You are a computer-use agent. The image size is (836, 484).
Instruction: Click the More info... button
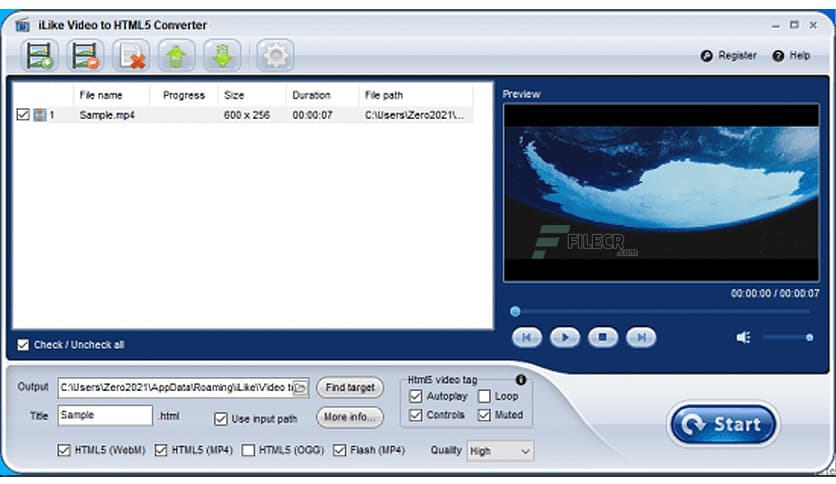[x=350, y=417]
